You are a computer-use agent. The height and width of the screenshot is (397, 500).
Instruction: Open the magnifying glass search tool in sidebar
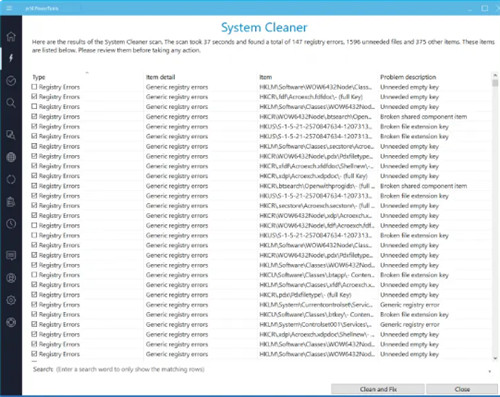tap(11, 103)
